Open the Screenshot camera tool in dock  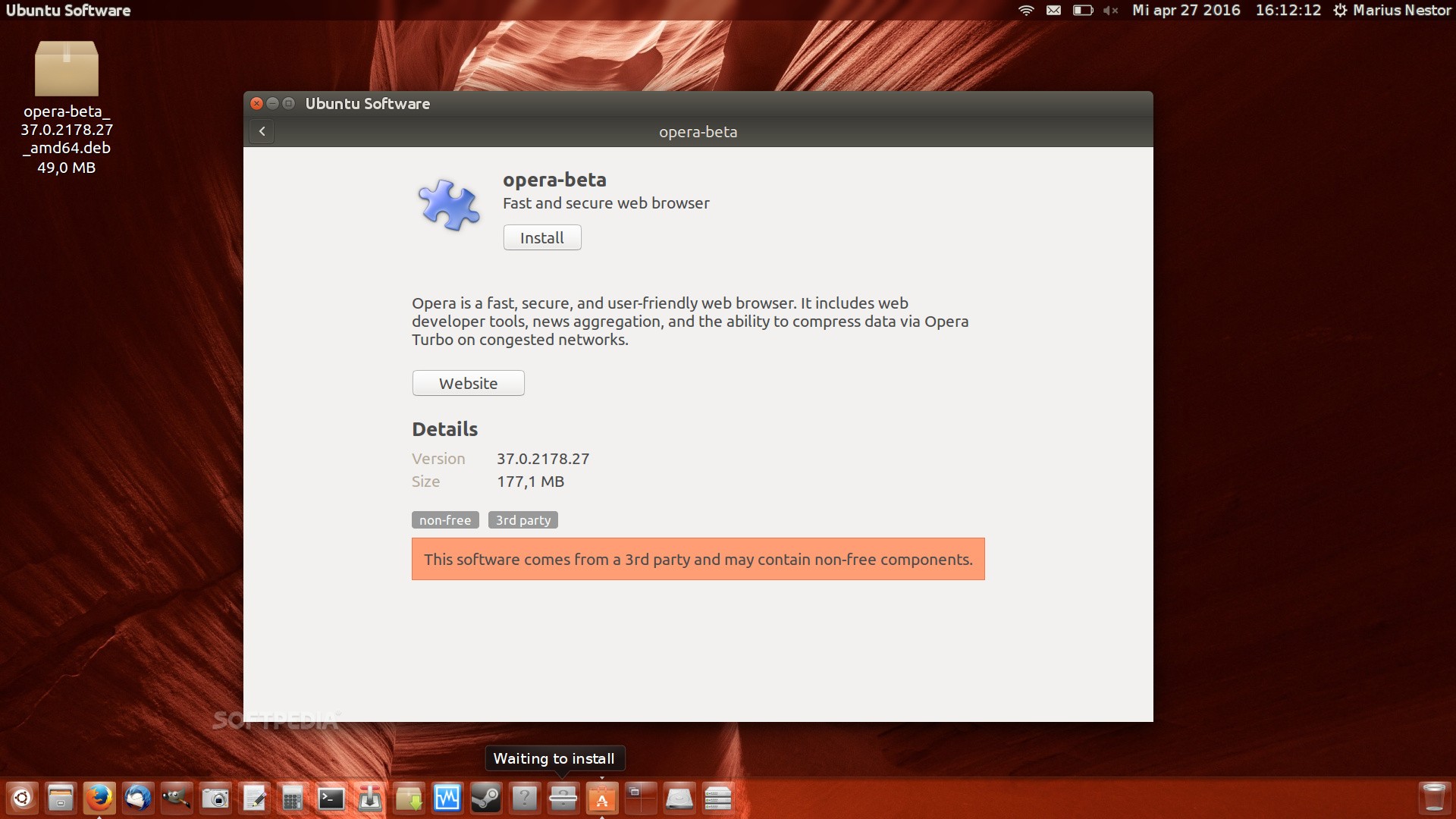(215, 798)
